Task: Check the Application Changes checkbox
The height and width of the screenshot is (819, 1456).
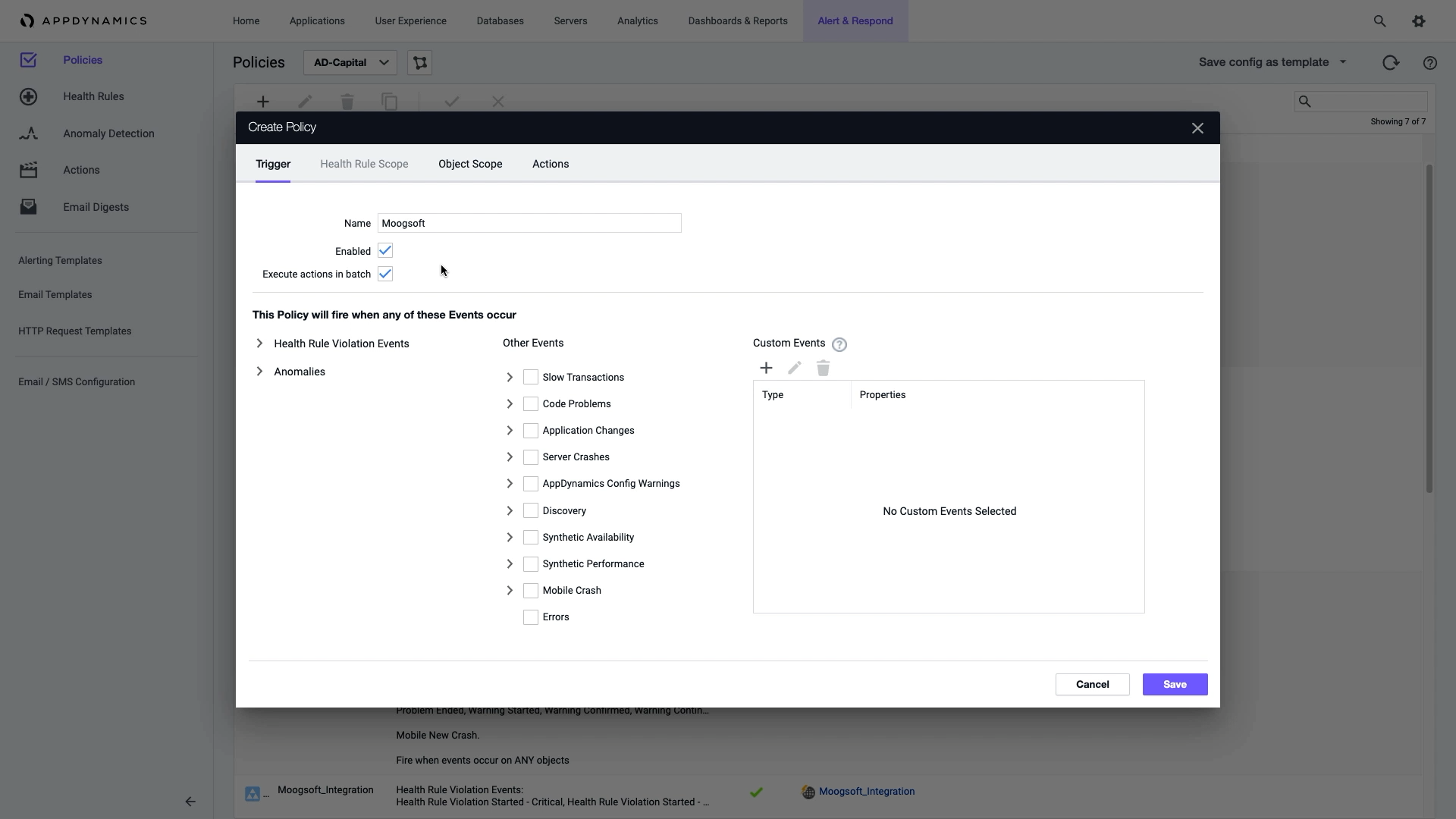Action: click(531, 431)
